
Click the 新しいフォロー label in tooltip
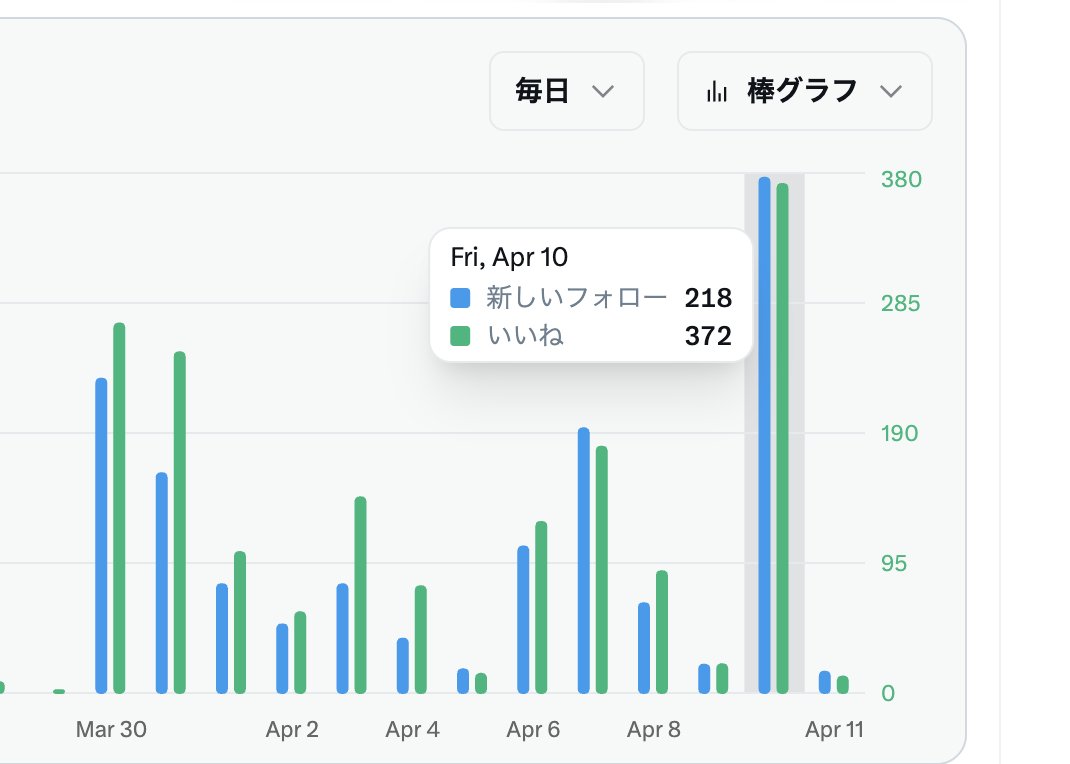577,298
